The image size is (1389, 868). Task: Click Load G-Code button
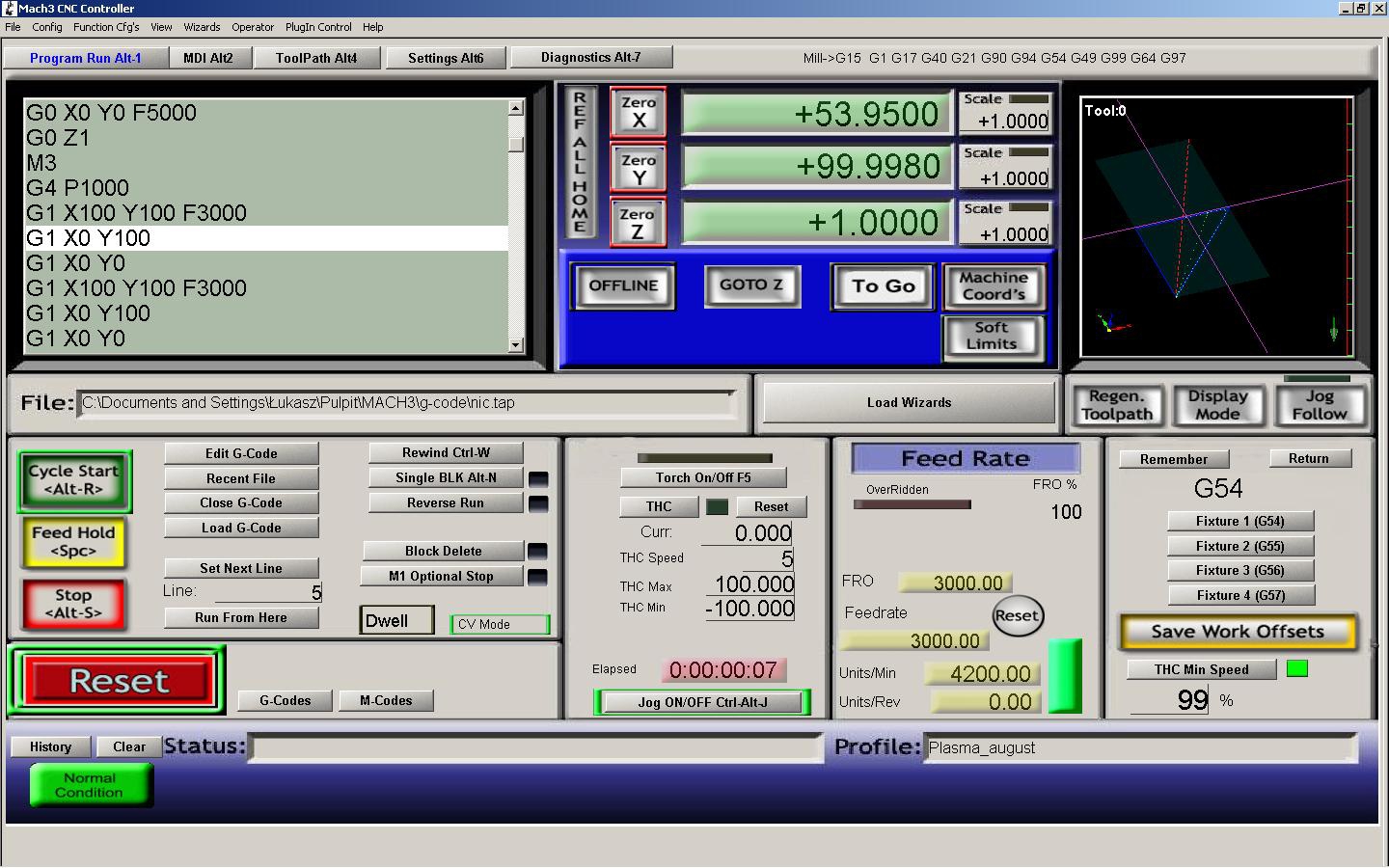[241, 528]
